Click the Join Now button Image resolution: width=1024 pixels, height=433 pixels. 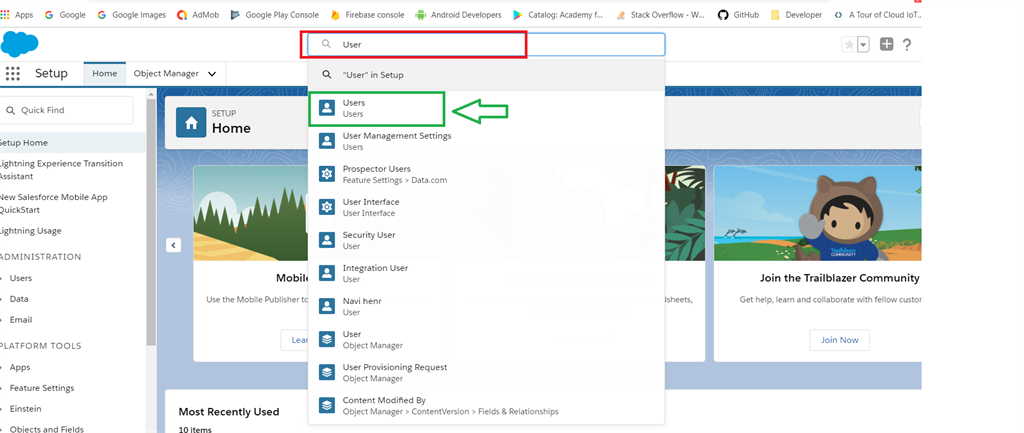pyautogui.click(x=839, y=340)
